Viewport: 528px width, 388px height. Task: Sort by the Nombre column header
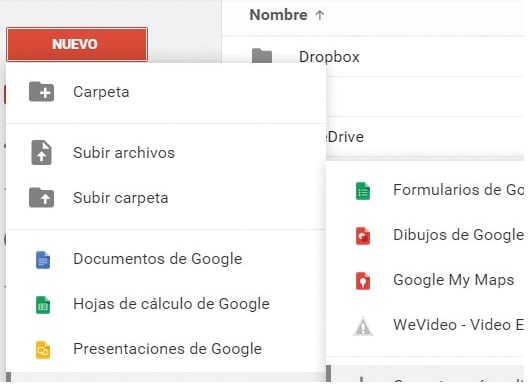pyautogui.click(x=278, y=15)
